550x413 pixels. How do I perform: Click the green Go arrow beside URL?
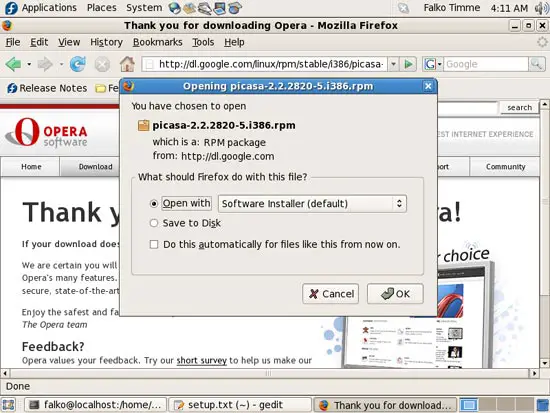[x=408, y=64]
